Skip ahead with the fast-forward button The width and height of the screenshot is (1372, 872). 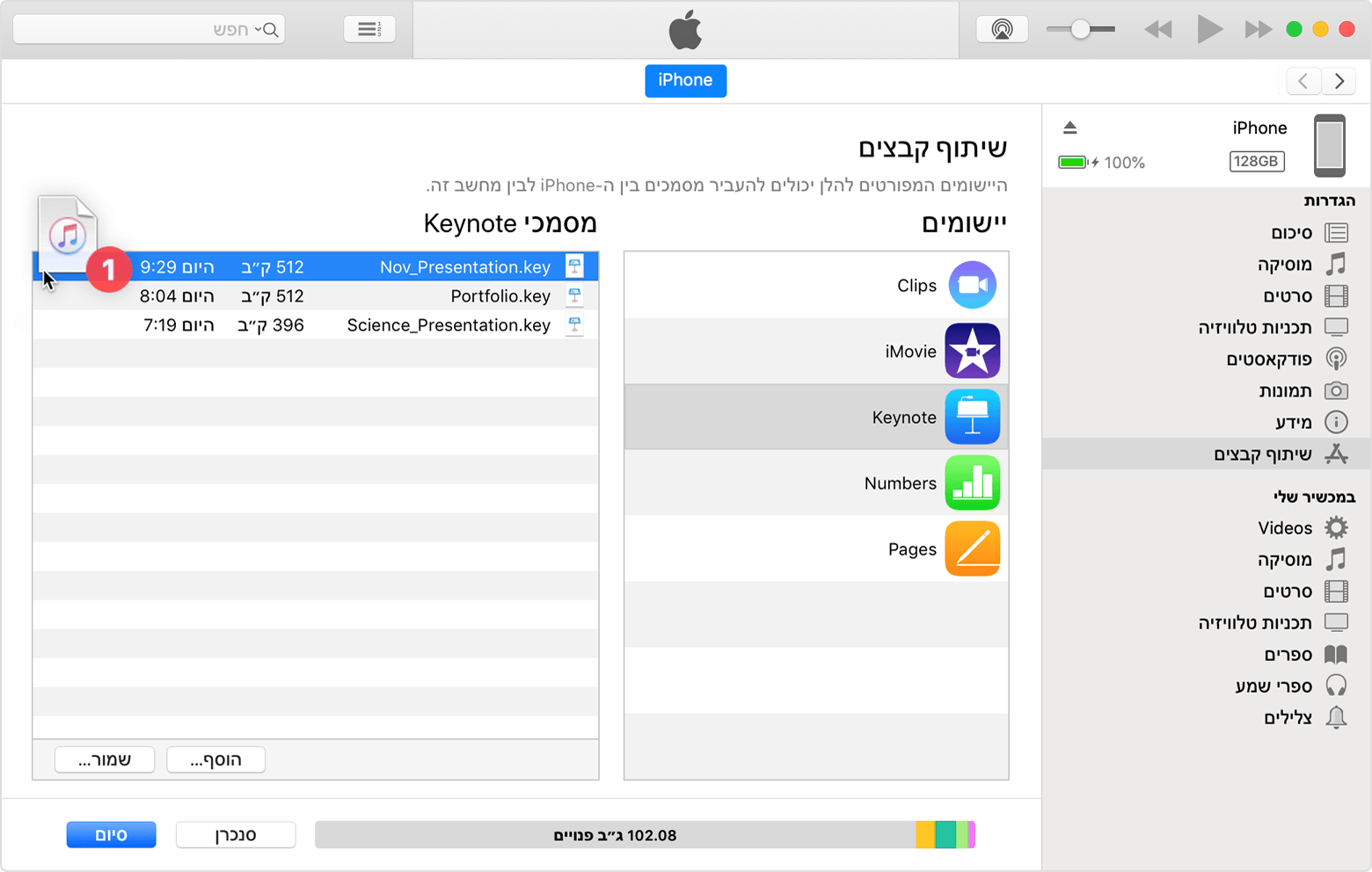pos(1259,30)
